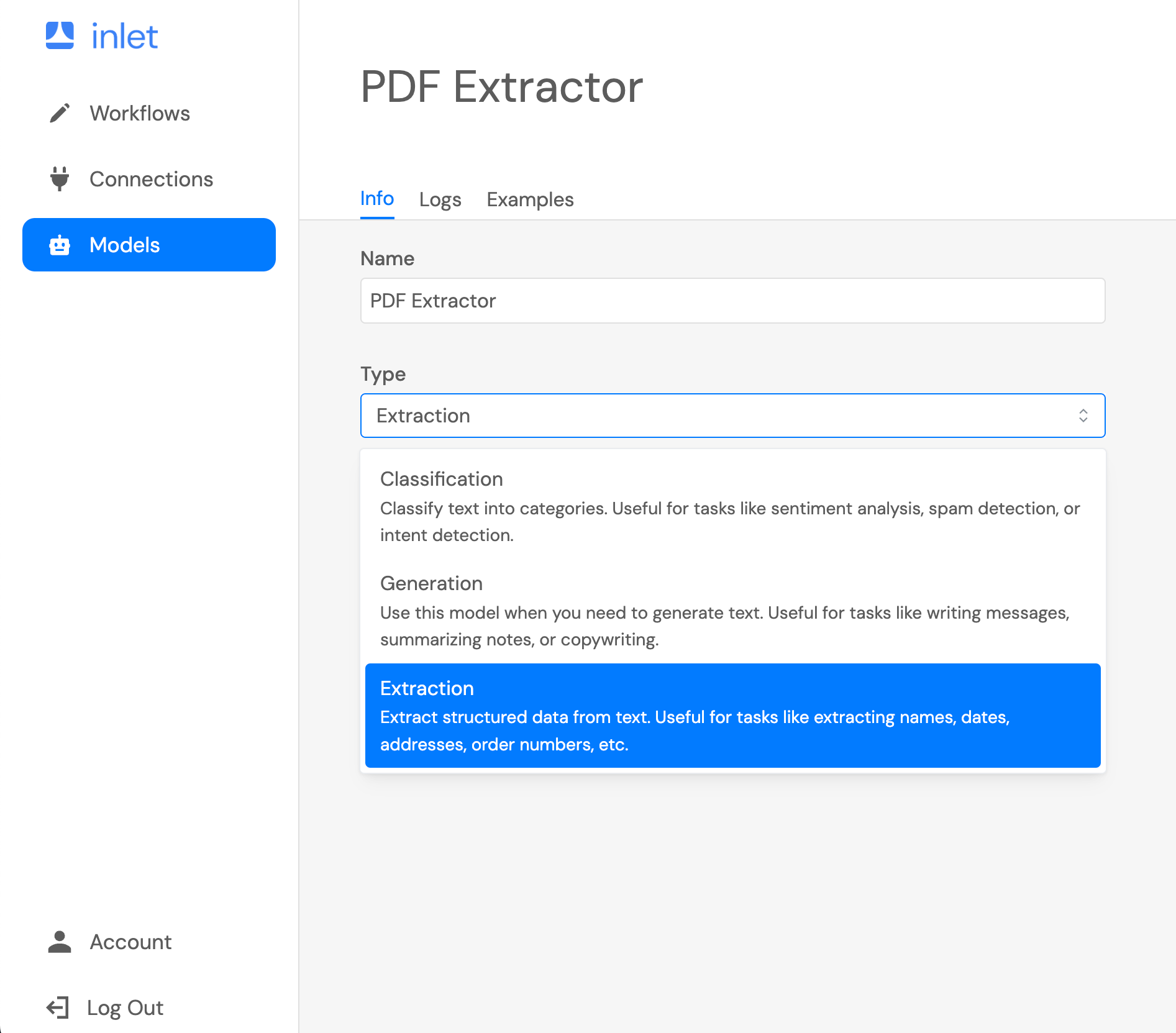Click the up-down chevron on the Type selector
The image size is (1176, 1033).
[1083, 415]
